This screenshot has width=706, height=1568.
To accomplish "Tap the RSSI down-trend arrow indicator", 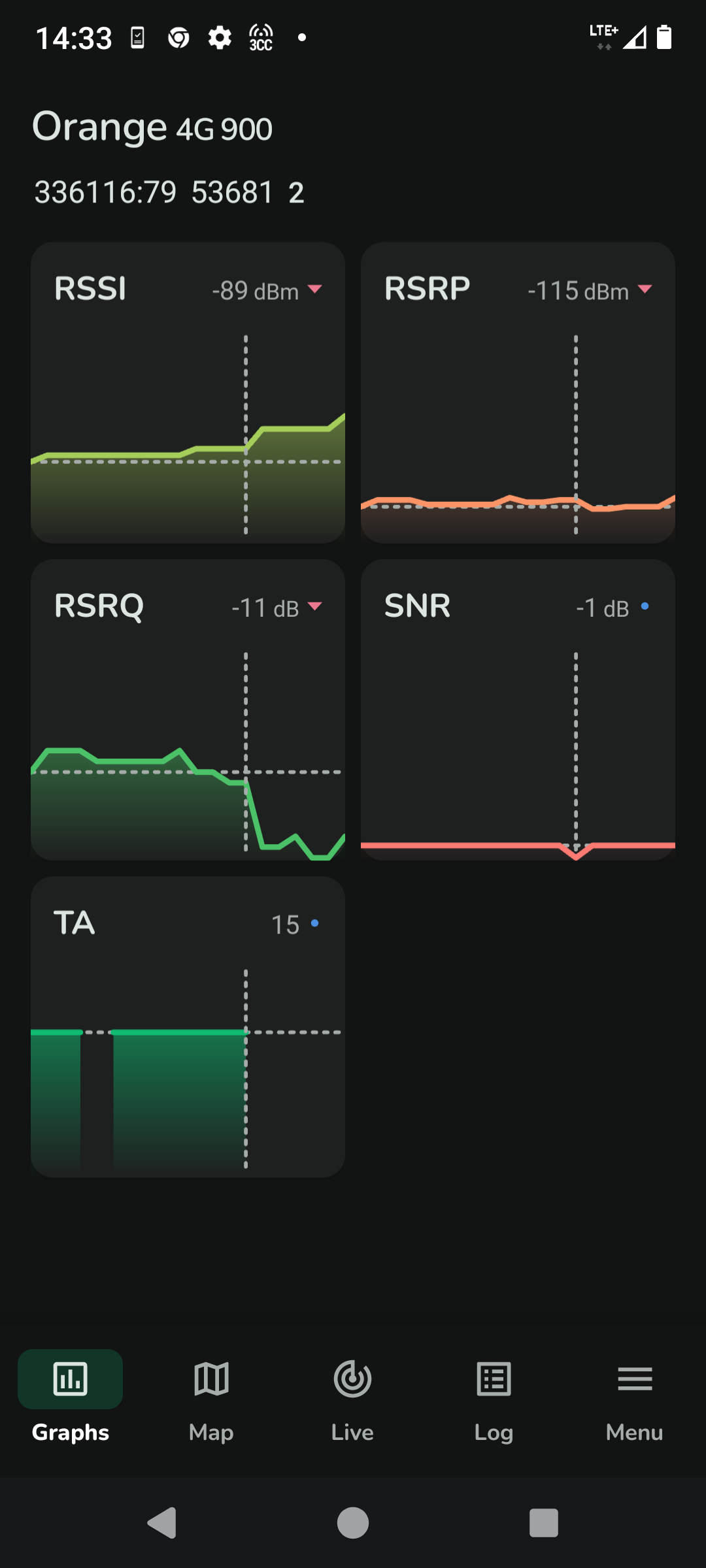I will tap(315, 289).
